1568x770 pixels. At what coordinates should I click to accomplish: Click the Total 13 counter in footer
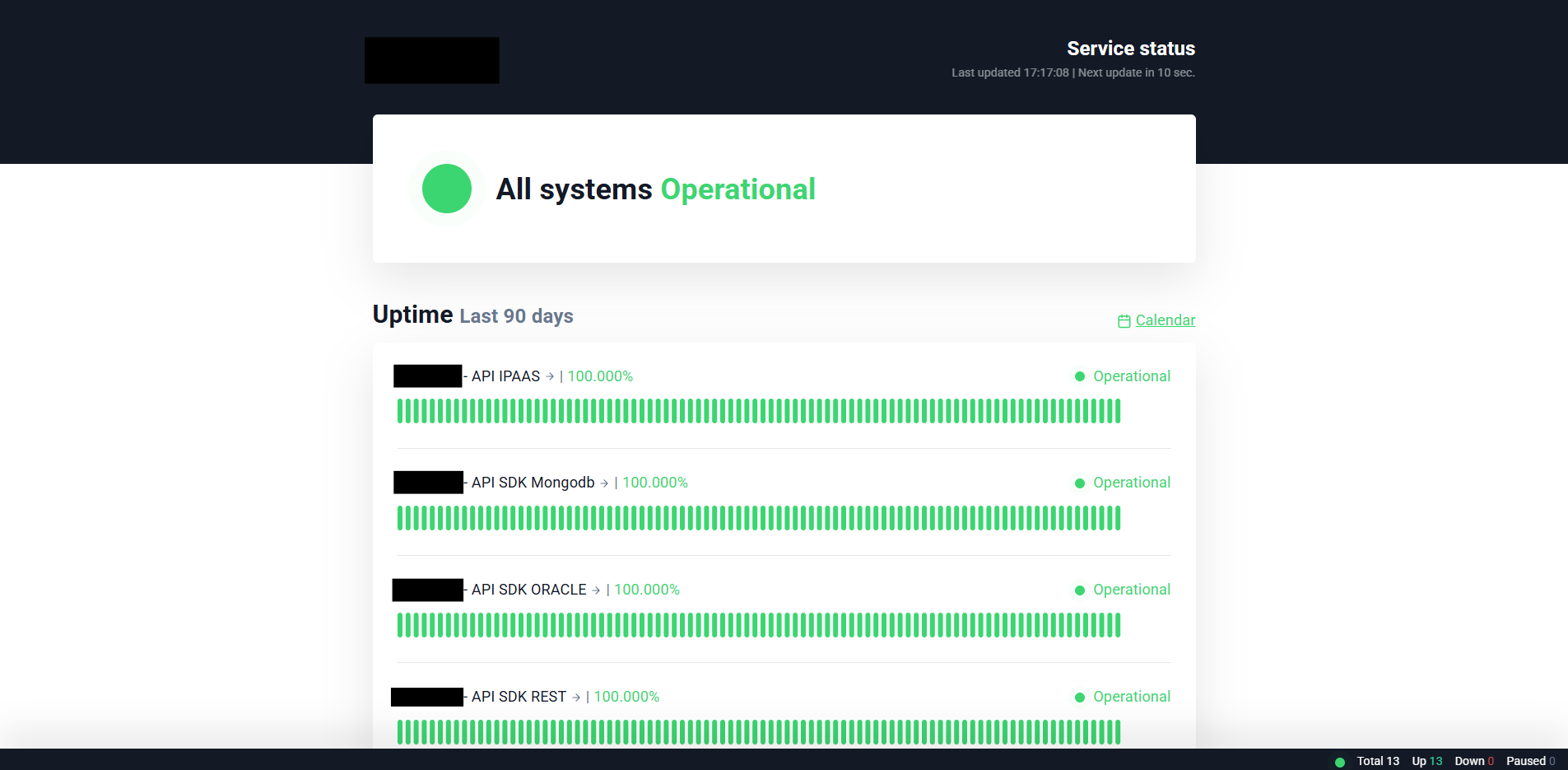tap(1378, 761)
